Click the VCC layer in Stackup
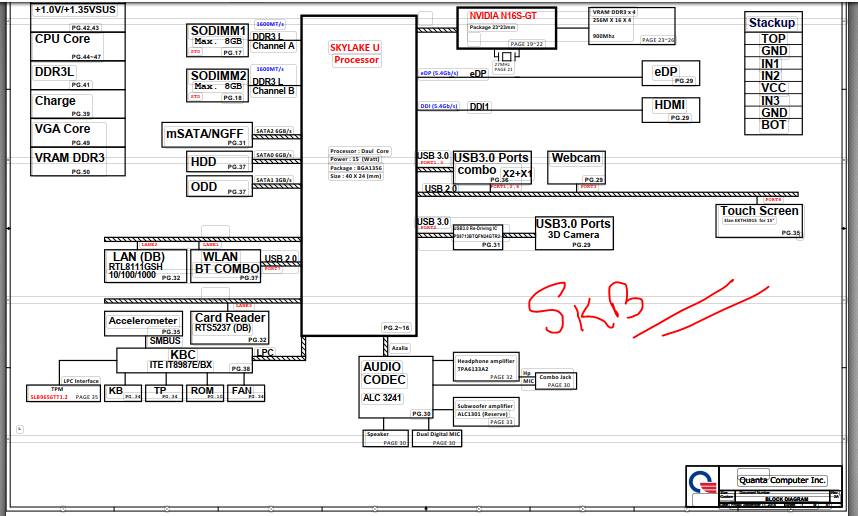Screen dimensions: 858x516 click(x=773, y=88)
